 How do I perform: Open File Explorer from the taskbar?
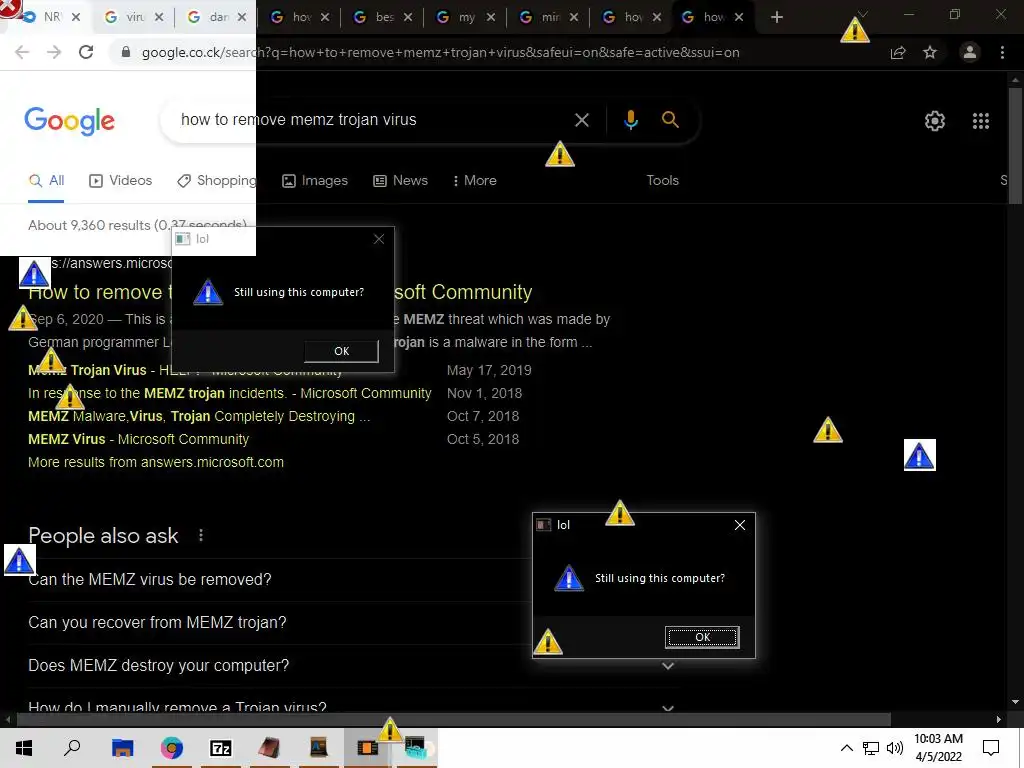pos(122,748)
